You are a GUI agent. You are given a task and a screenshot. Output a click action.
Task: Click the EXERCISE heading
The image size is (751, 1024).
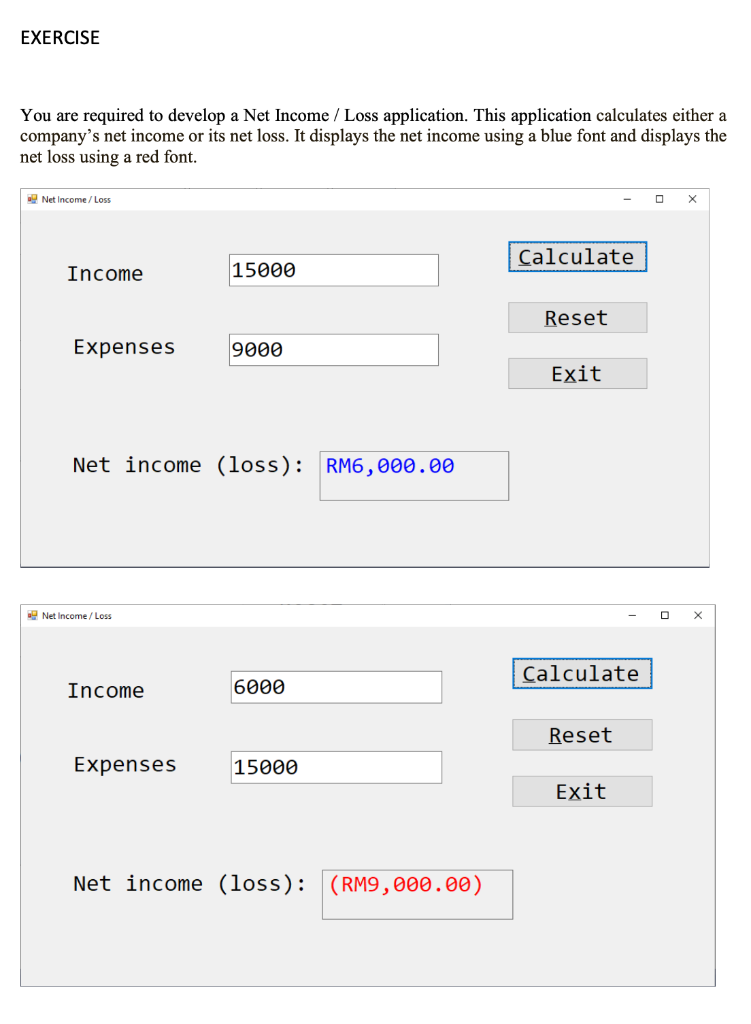coord(60,38)
